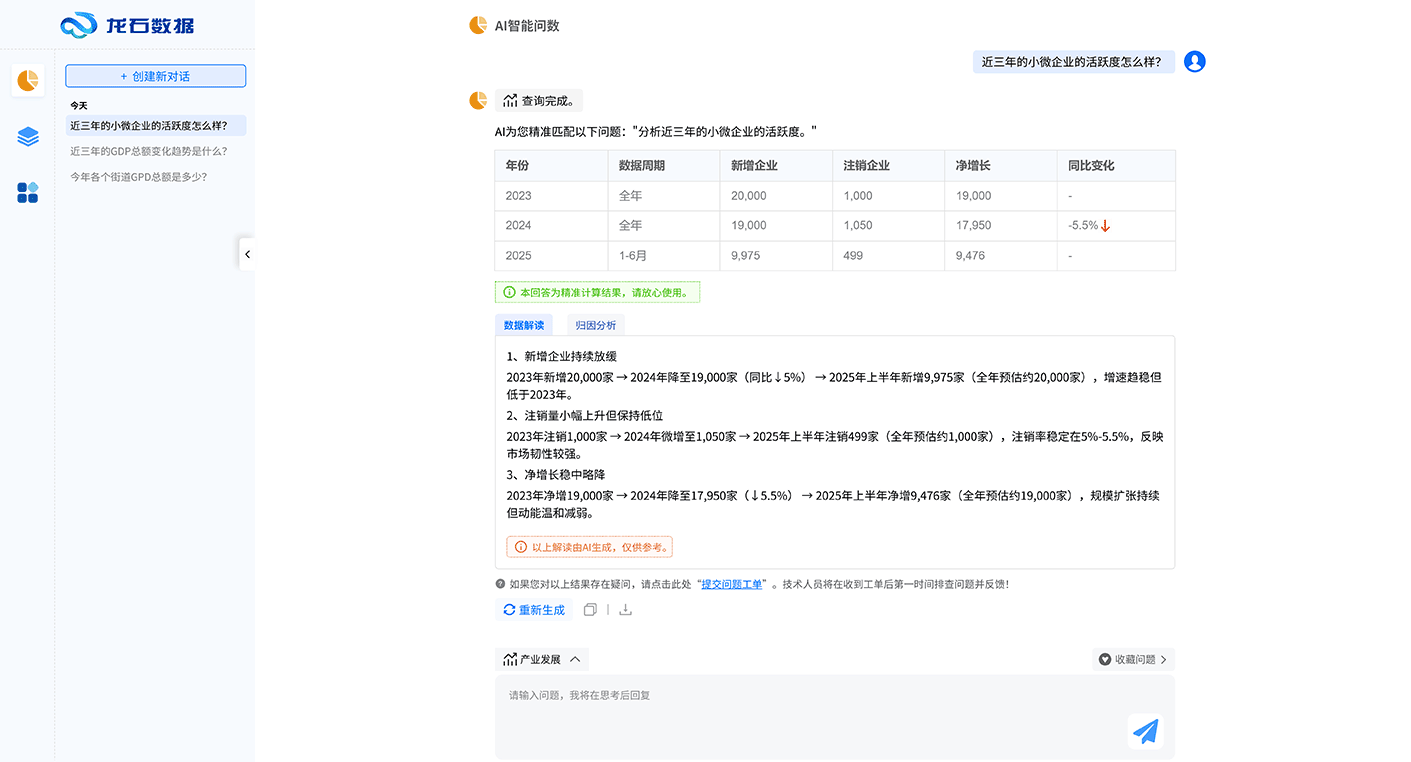The width and height of the screenshot is (1411, 762).
Task: Click the user avatar icon
Action: coord(1194,62)
